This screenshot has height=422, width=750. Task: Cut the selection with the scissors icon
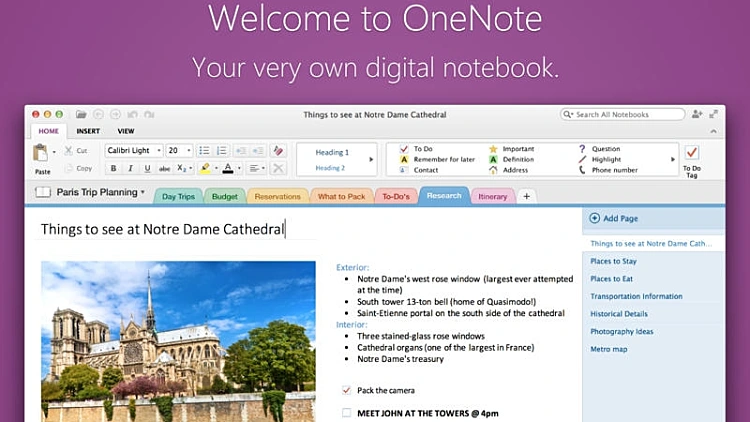[69, 151]
